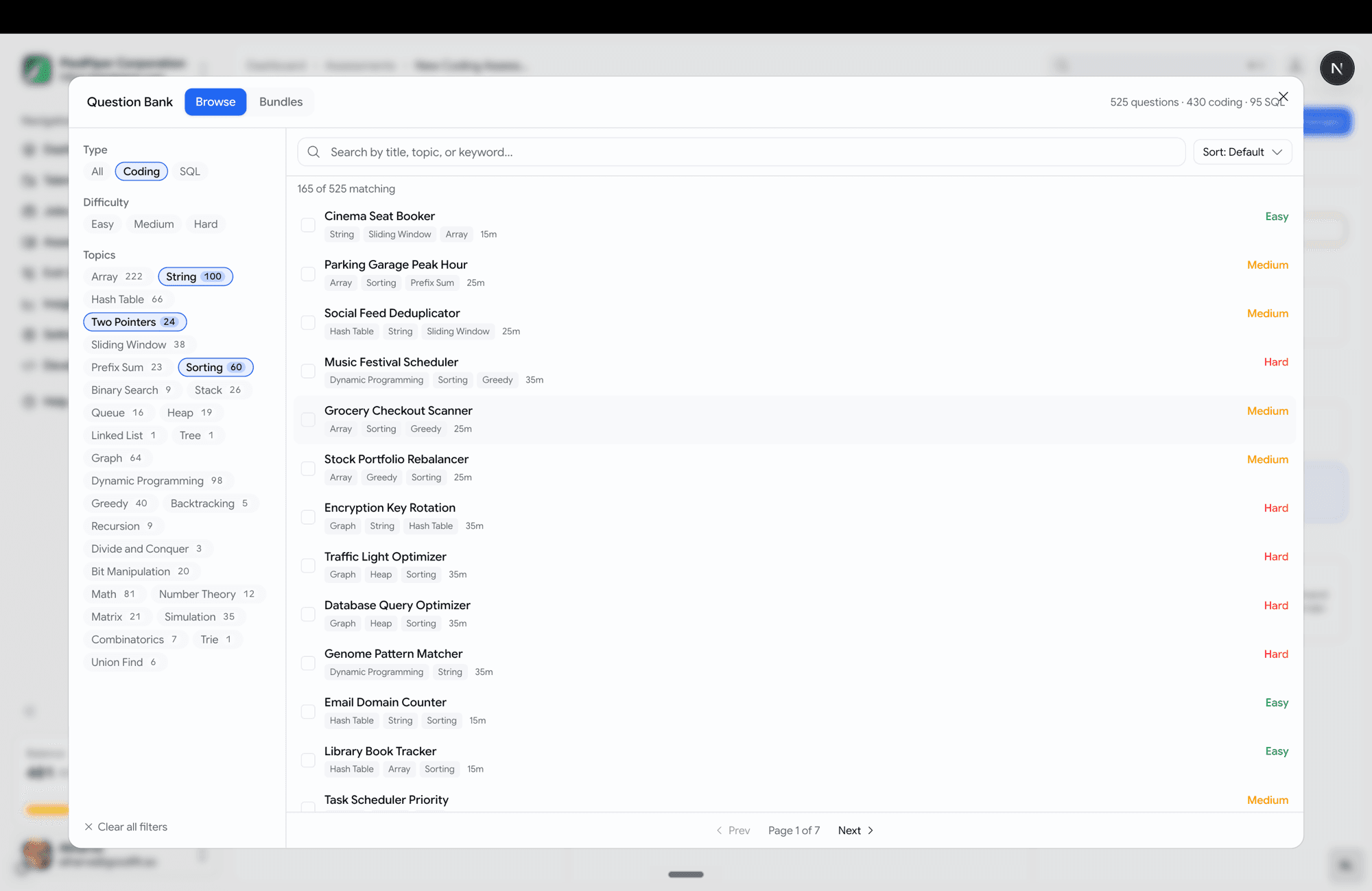The height and width of the screenshot is (891, 1372).
Task: Select the Stock Portfolio Rebalancer checkbox
Action: [x=308, y=468]
